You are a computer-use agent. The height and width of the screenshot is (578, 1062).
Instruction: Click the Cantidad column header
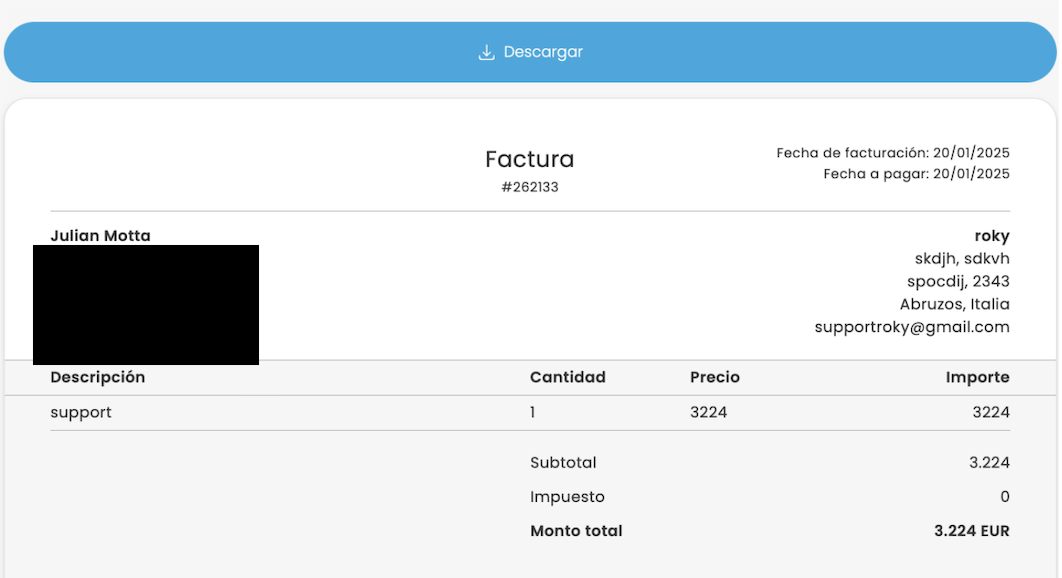(x=567, y=377)
